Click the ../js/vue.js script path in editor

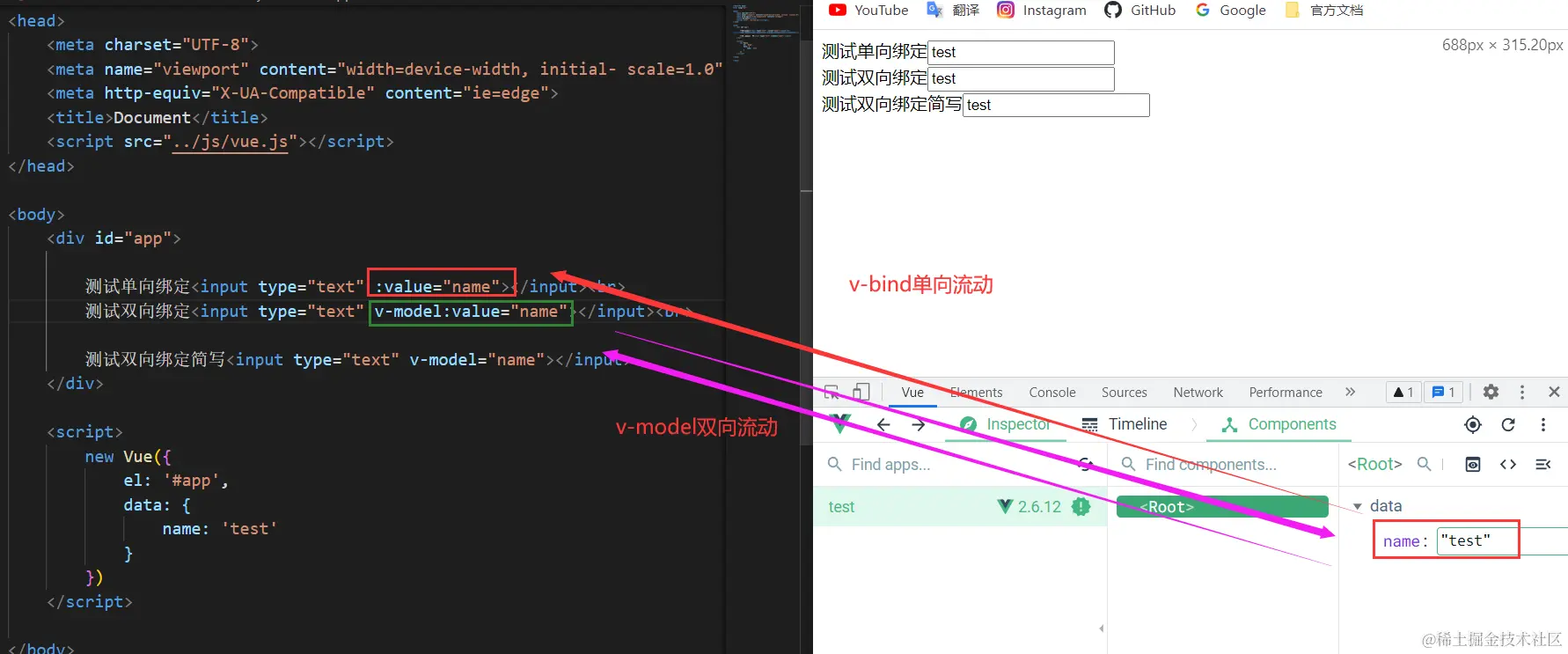coord(231,142)
